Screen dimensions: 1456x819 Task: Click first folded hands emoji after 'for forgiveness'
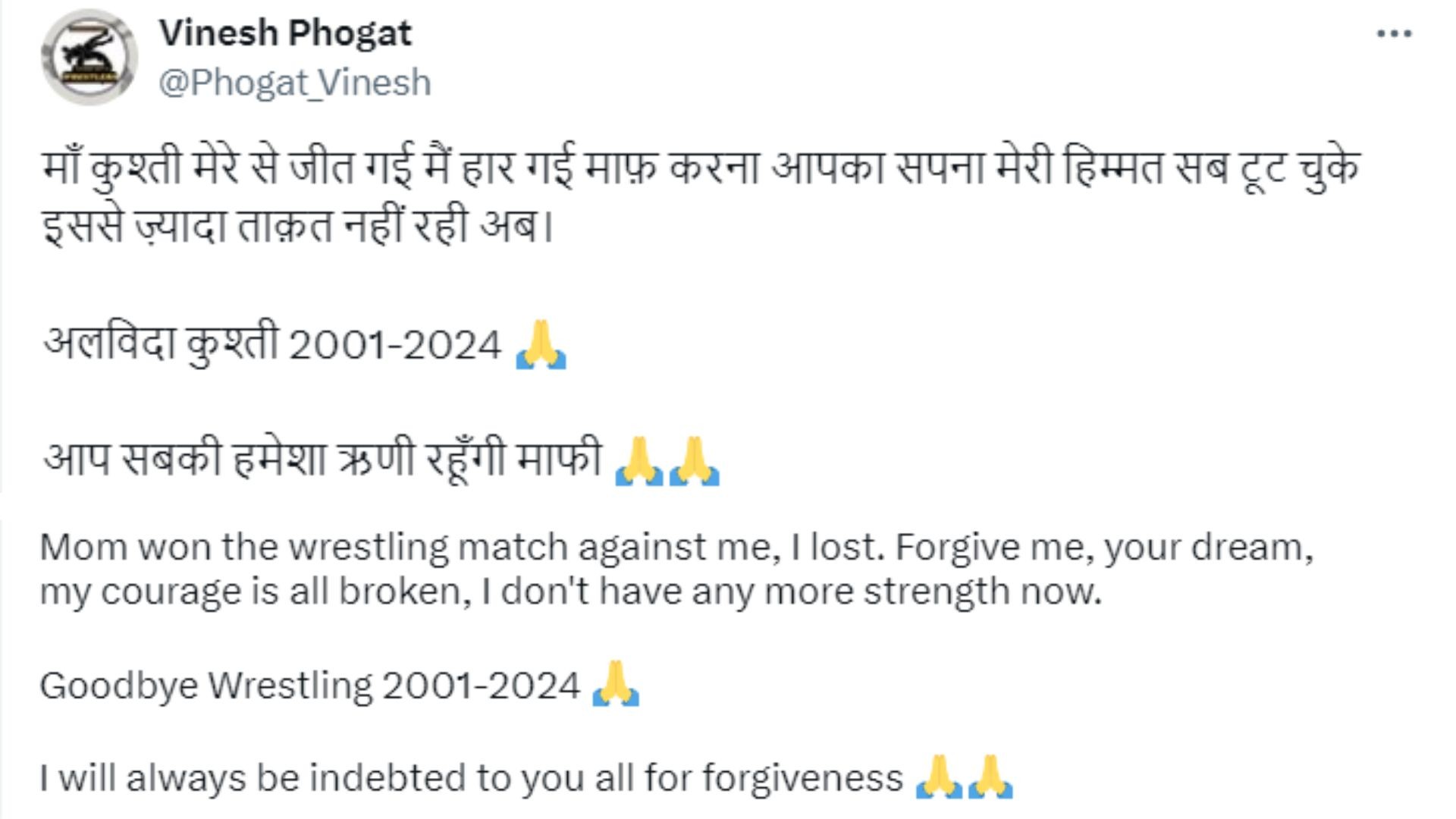[939, 777]
